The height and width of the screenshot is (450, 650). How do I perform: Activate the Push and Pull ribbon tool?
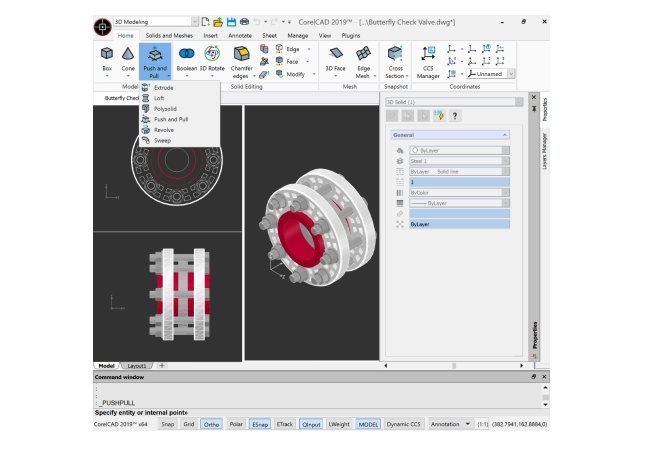pyautogui.click(x=155, y=61)
